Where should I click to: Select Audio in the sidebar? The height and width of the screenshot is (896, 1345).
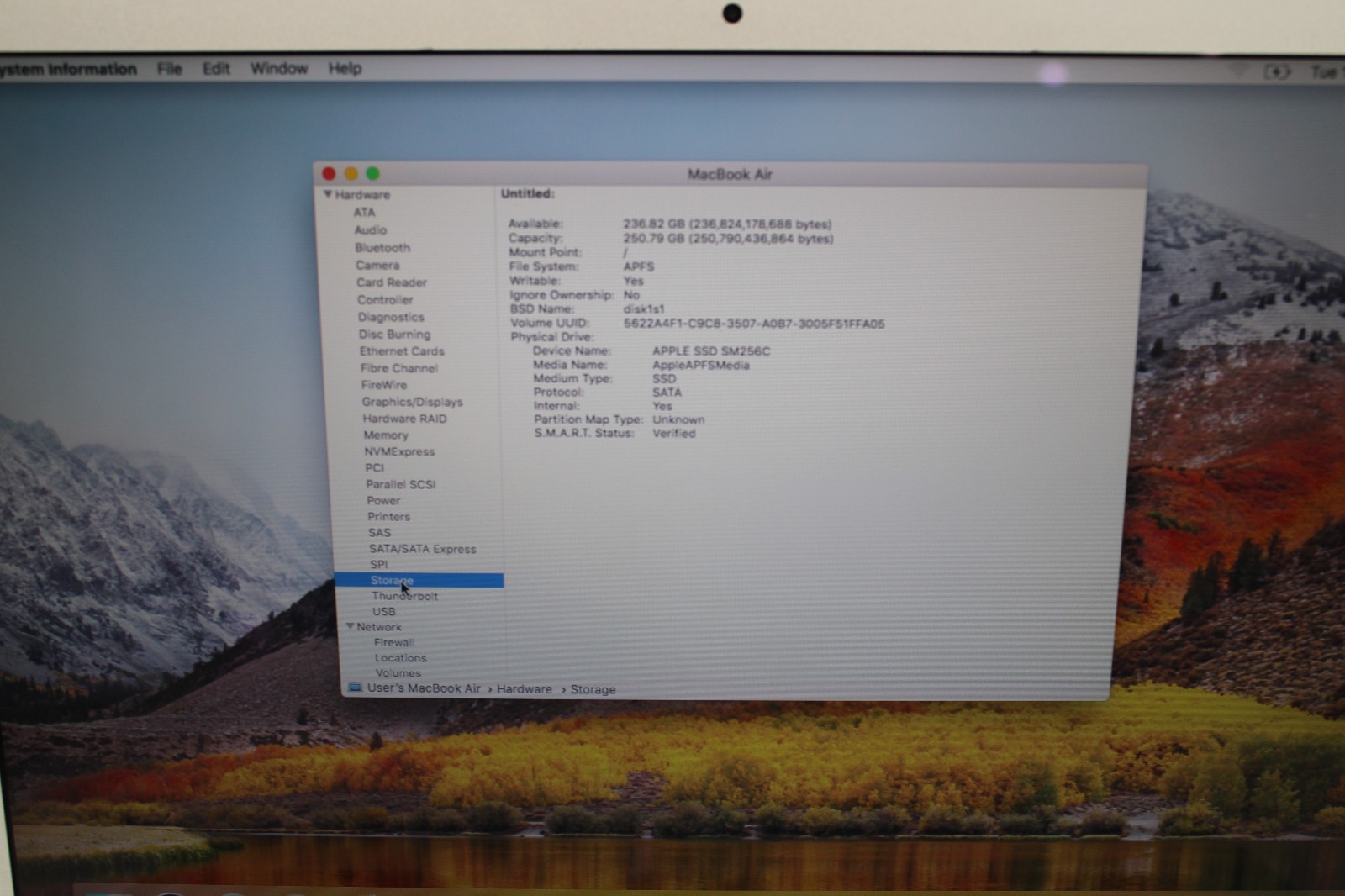(x=371, y=230)
